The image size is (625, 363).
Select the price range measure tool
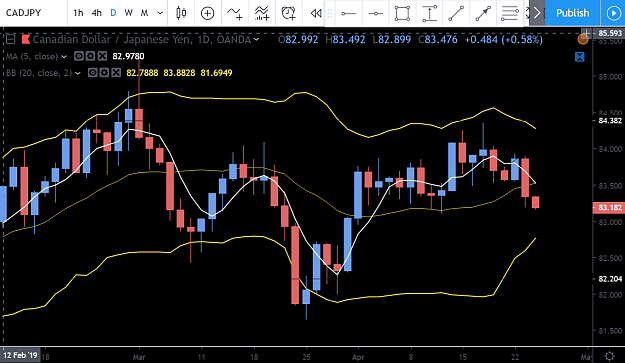click(x=429, y=14)
